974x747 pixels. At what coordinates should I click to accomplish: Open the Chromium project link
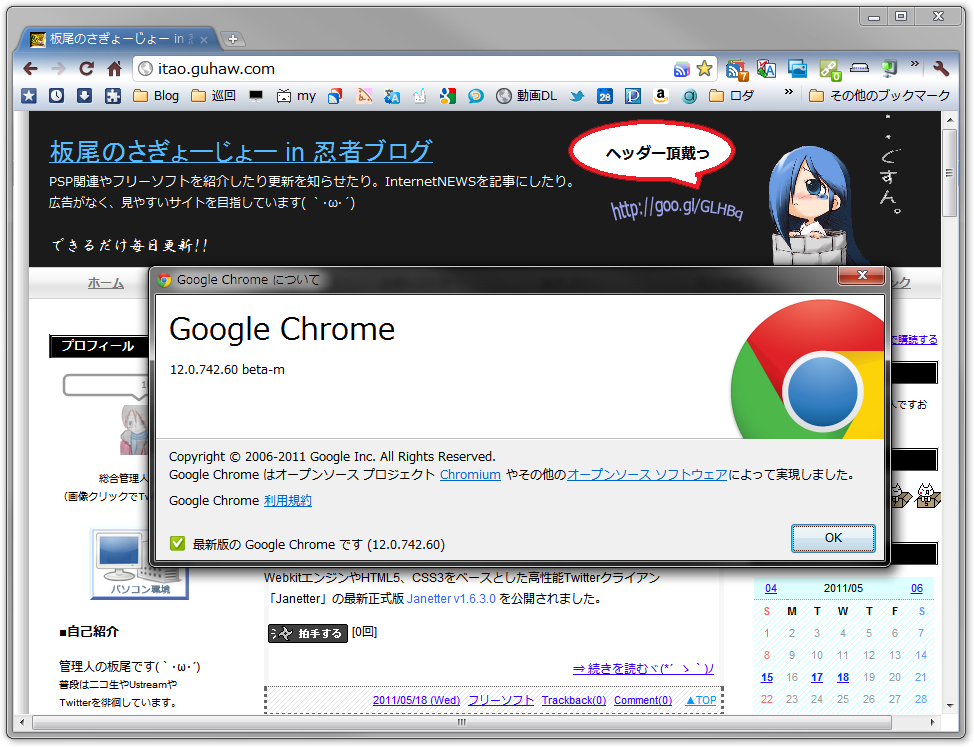(x=470, y=475)
